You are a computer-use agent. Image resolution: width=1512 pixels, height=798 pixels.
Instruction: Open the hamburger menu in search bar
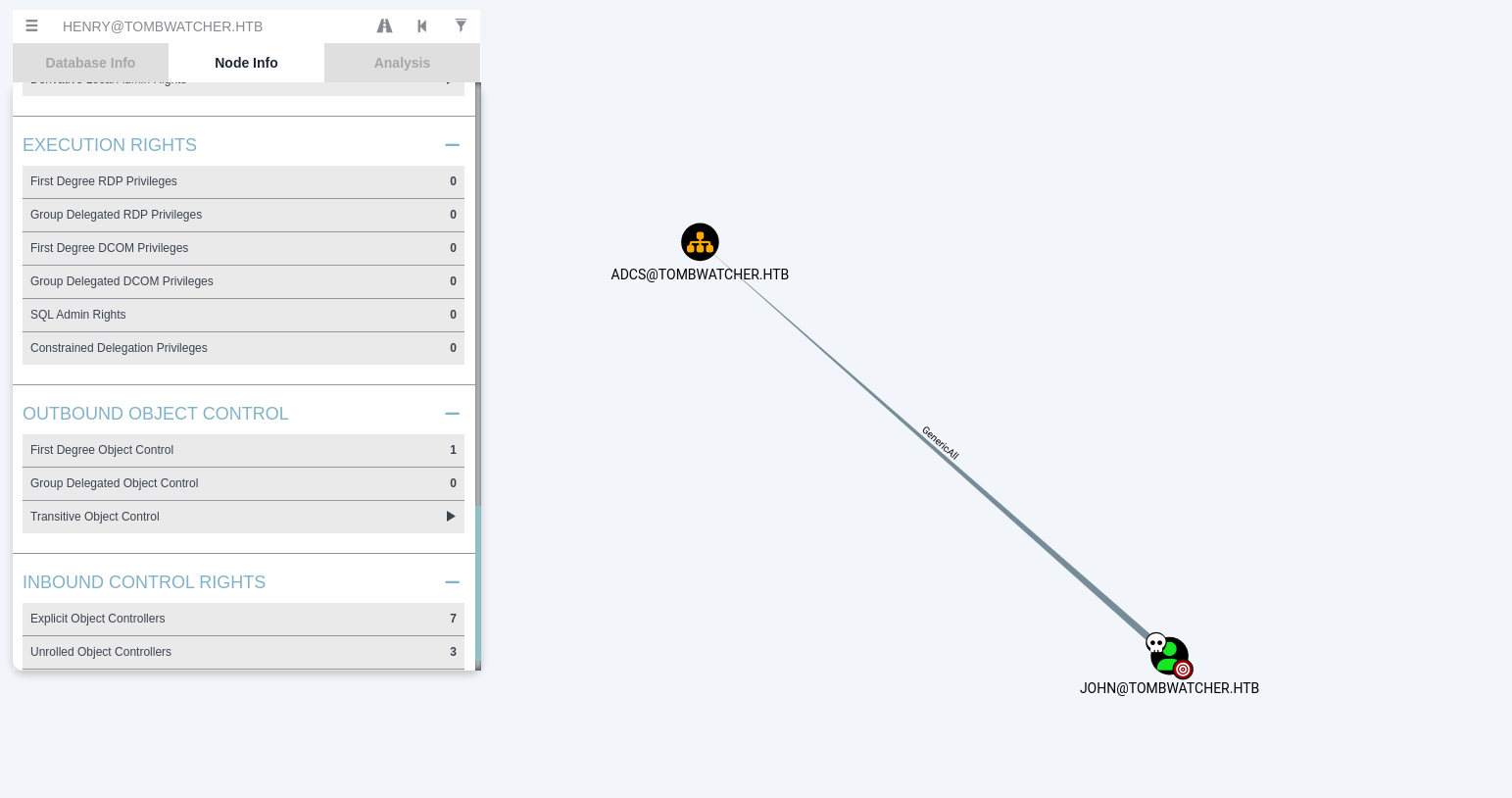(x=31, y=26)
